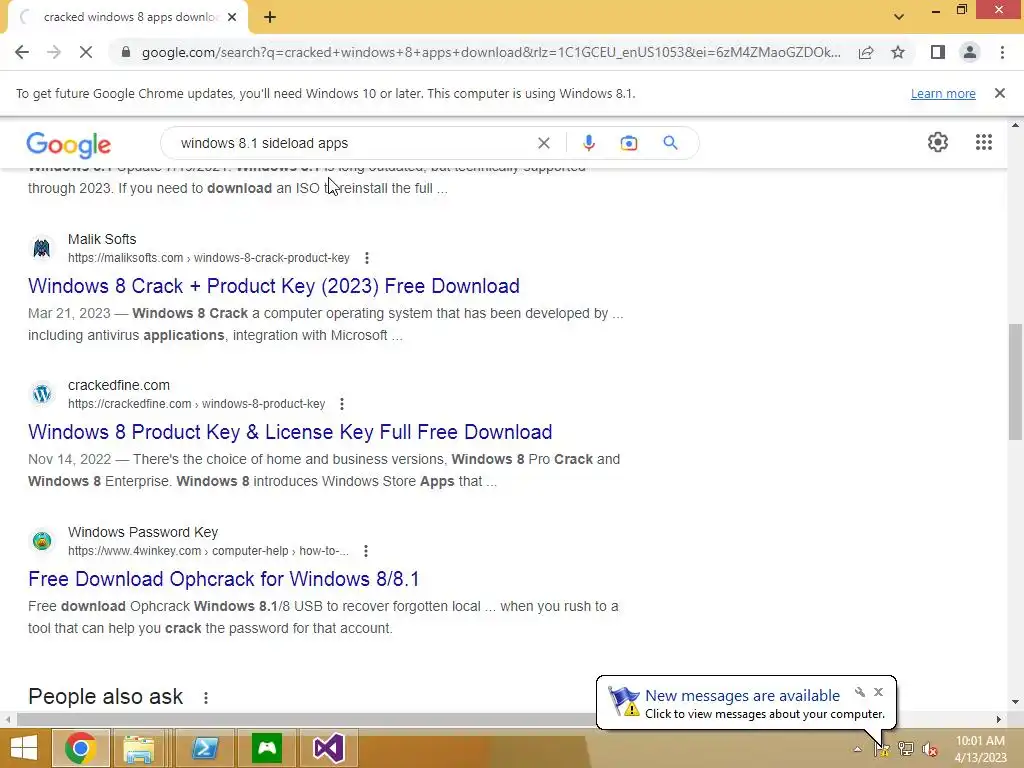Open Learn more about Chrome updates
Screen dimensions: 1024x768
pos(943,93)
